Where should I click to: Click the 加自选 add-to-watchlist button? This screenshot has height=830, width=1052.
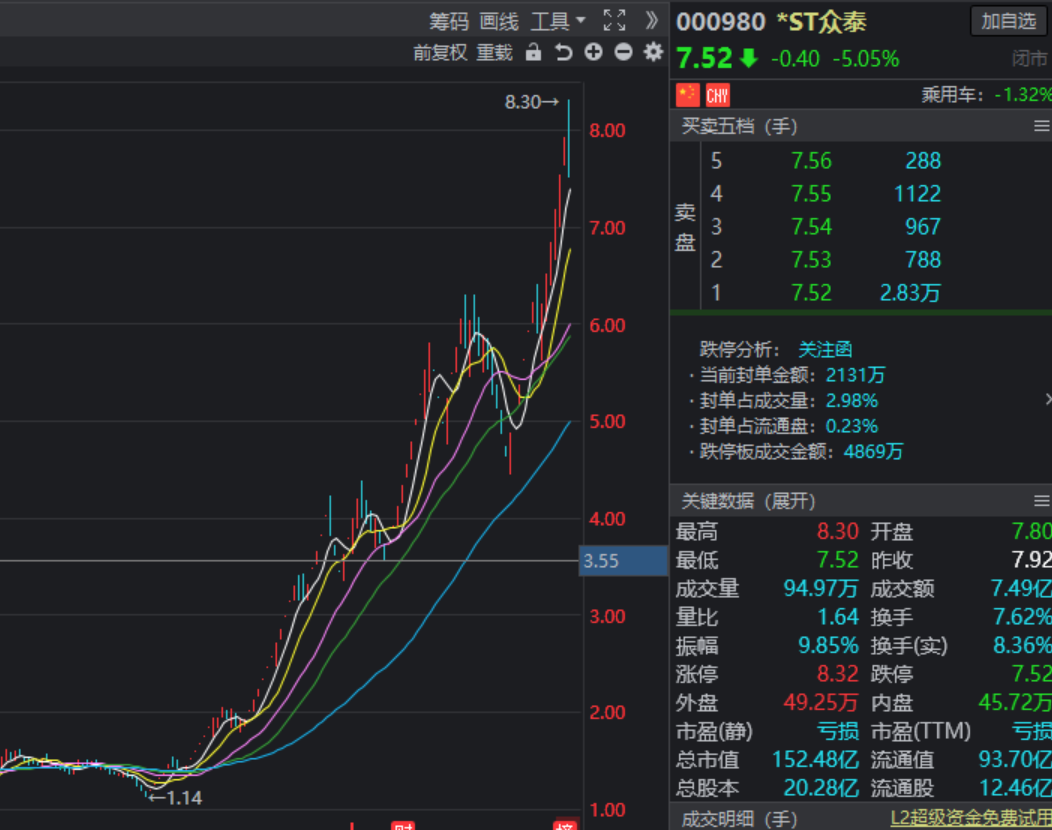tap(1009, 21)
